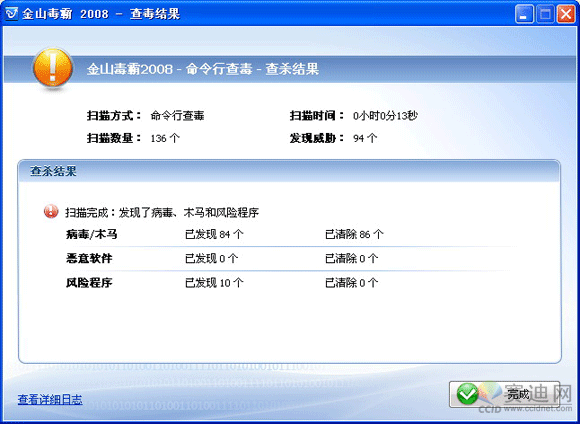
Task: Click the scan time value 0小时0分13秒
Action: (x=385, y=116)
